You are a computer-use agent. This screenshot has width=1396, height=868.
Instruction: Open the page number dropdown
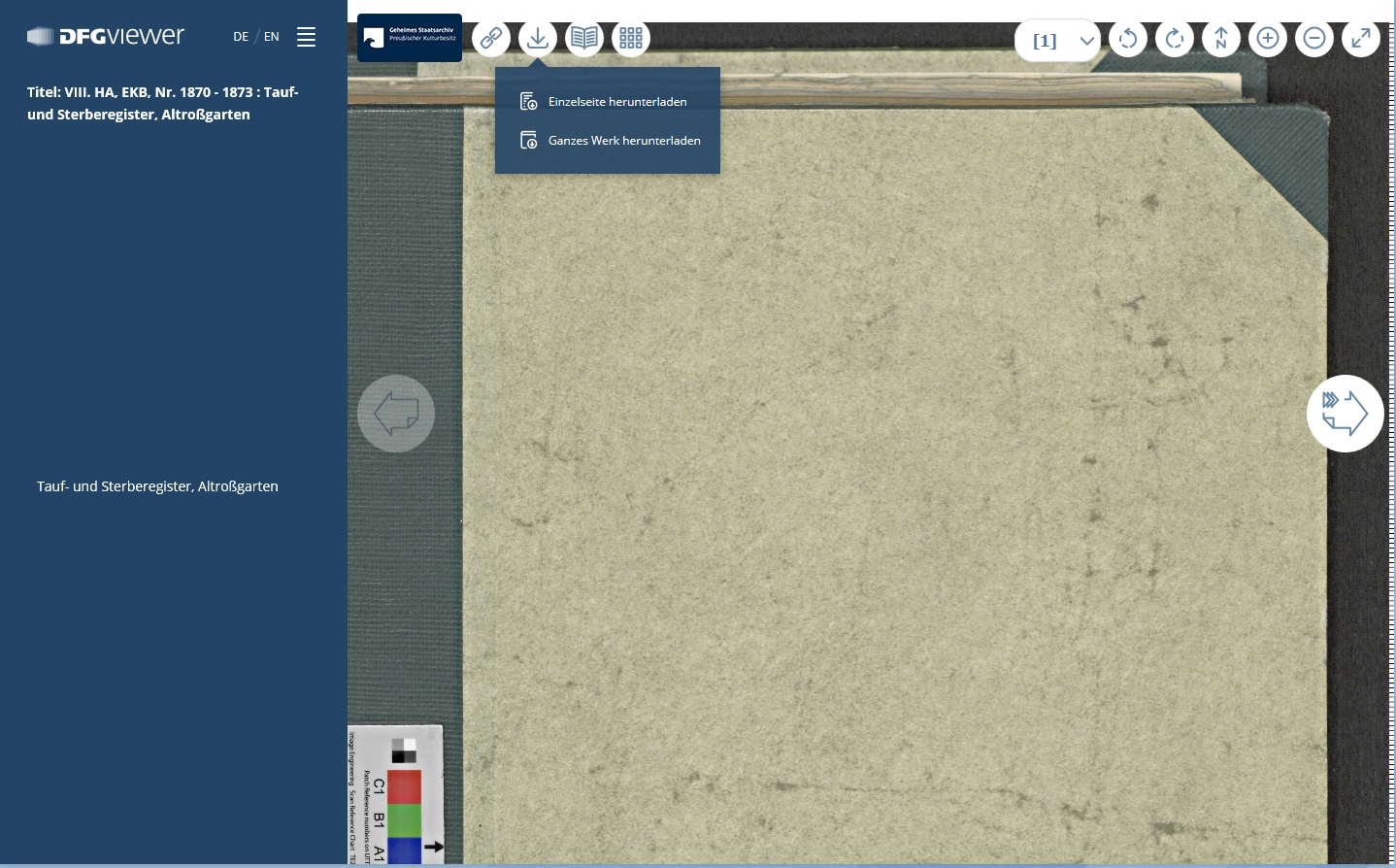point(1086,41)
